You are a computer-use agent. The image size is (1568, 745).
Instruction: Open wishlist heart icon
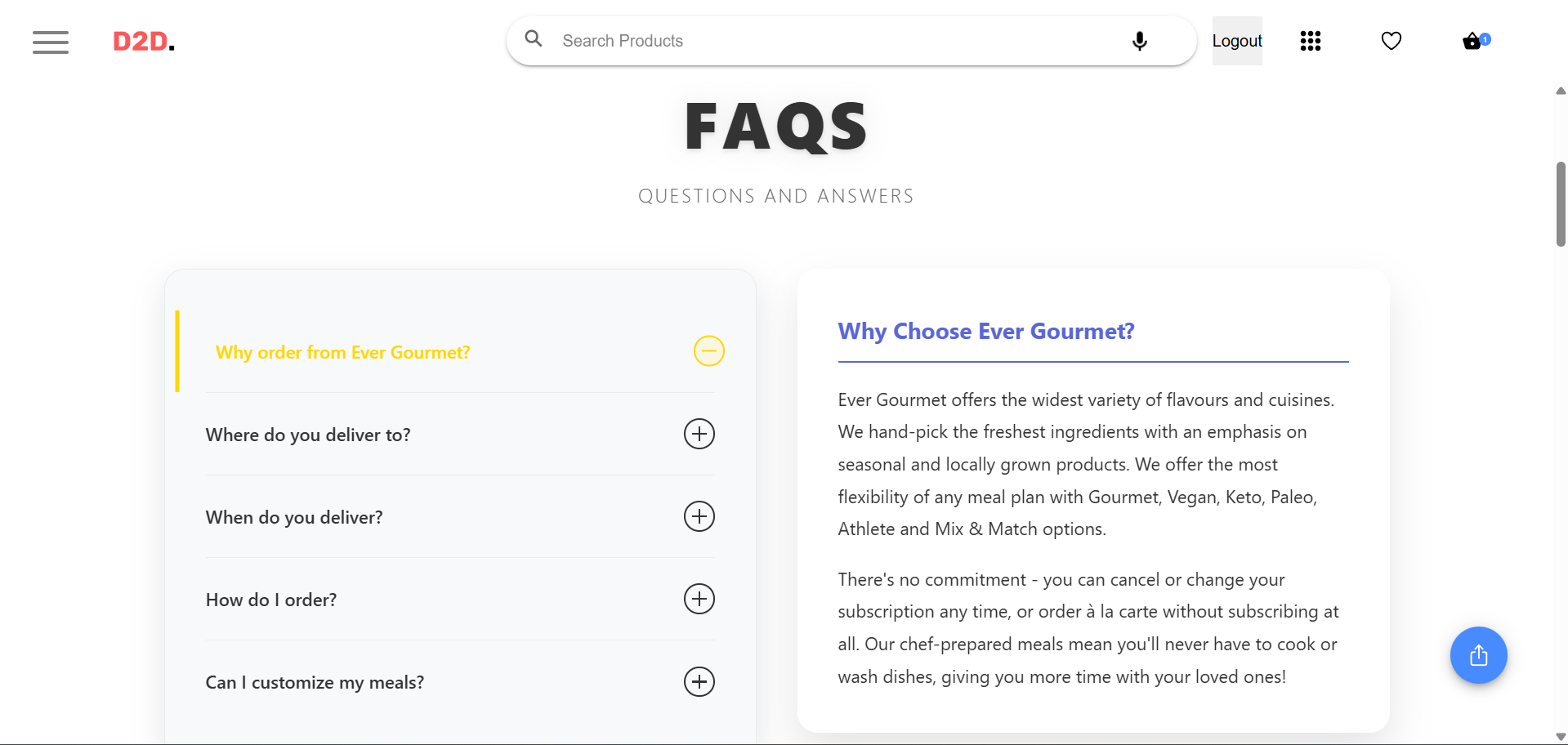pyautogui.click(x=1392, y=41)
